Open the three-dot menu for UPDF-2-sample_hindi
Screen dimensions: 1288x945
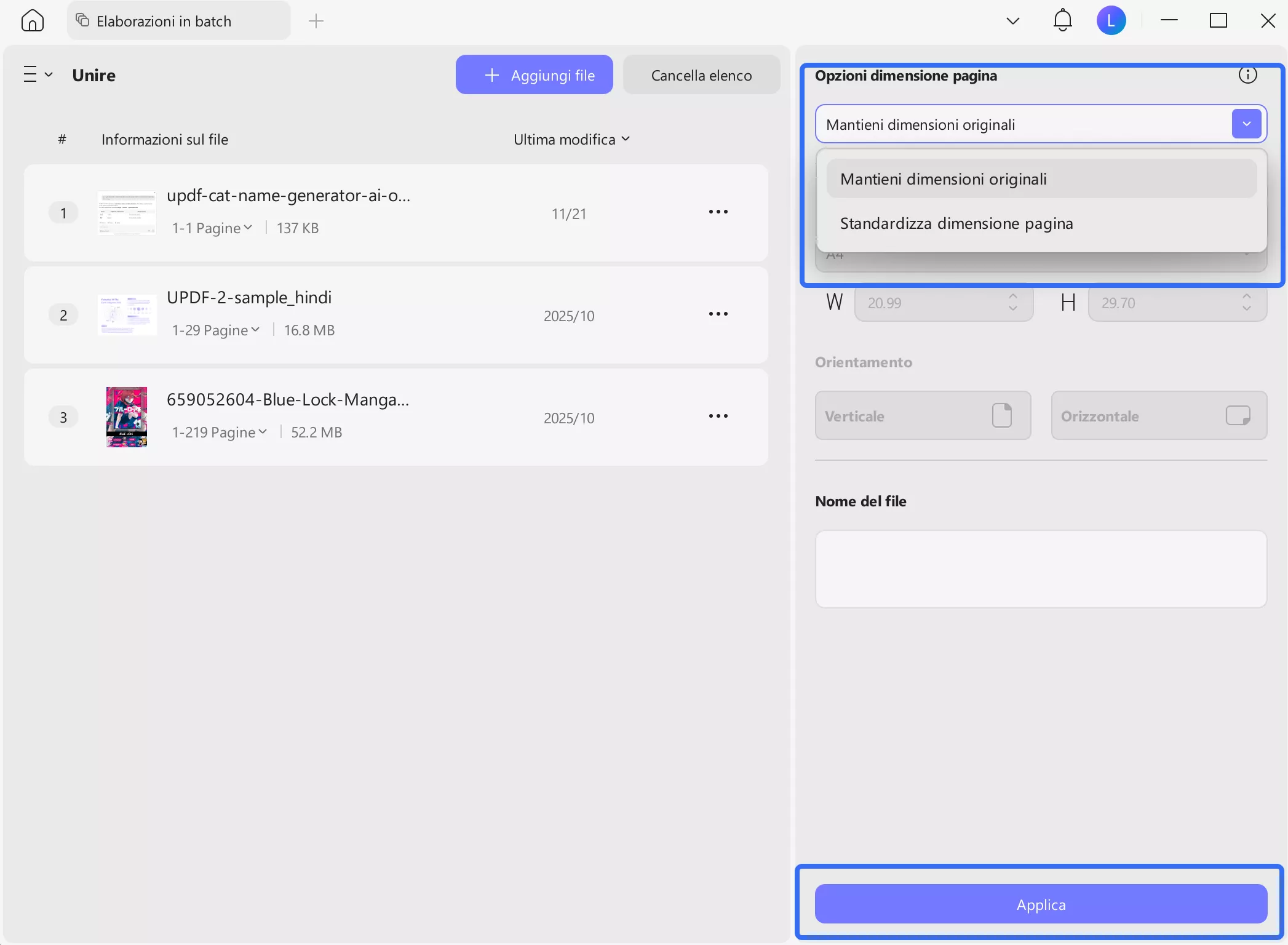718,314
